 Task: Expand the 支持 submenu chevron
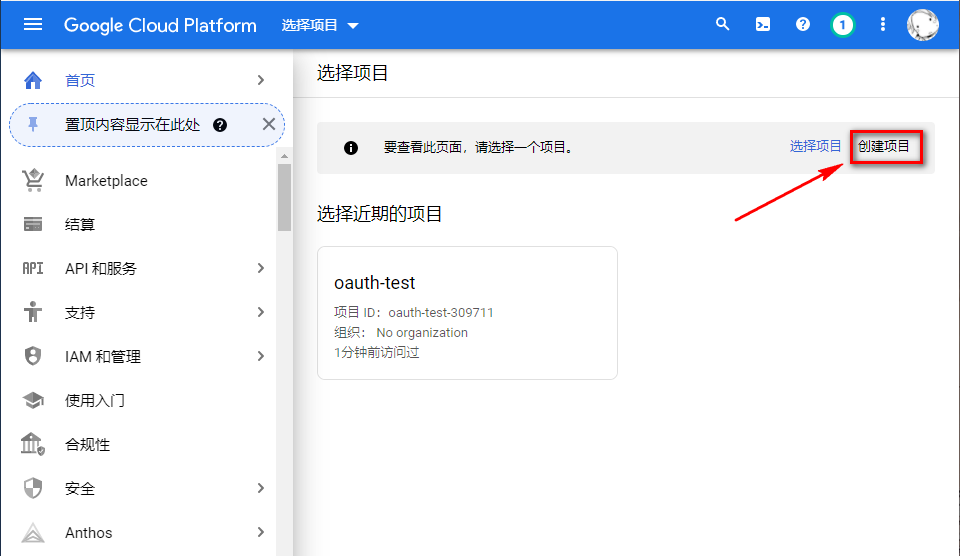click(x=261, y=312)
